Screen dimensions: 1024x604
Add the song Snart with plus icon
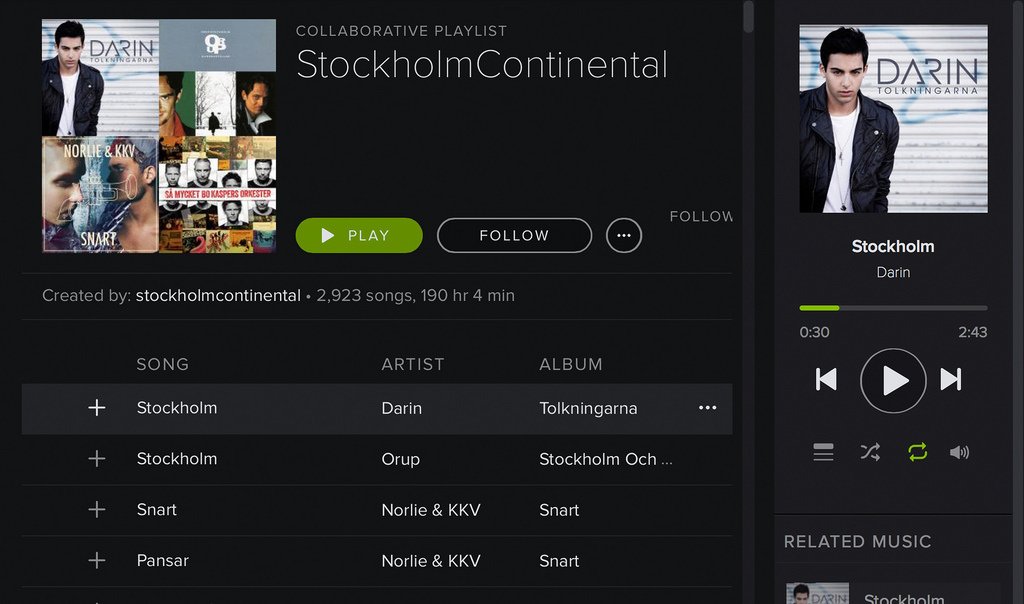tap(97, 510)
